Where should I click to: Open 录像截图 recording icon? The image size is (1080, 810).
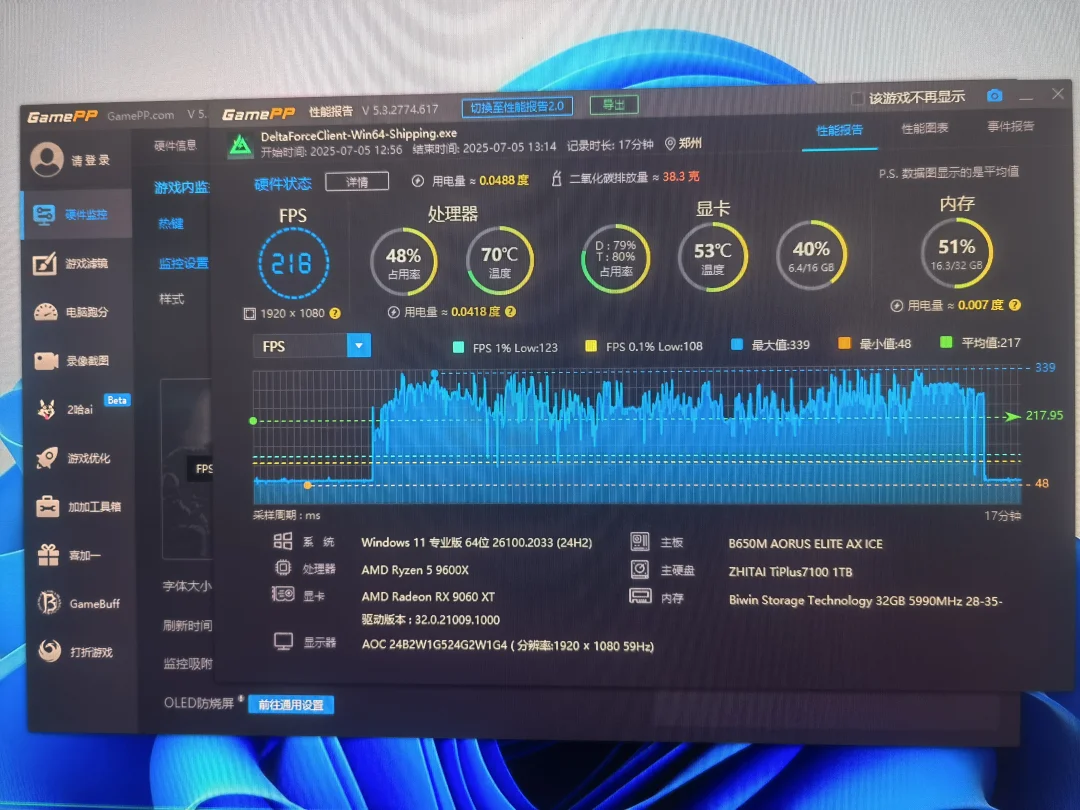coord(46,360)
